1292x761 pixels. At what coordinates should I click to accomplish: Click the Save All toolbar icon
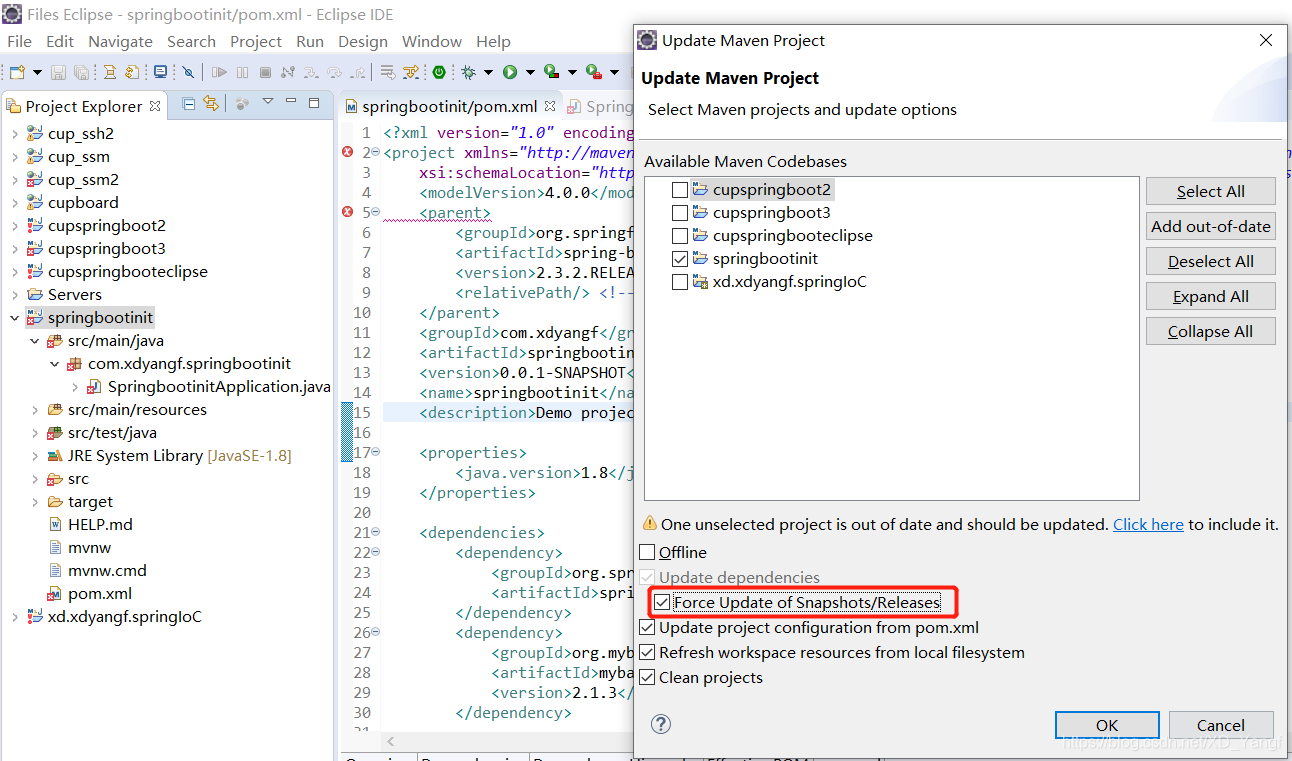point(81,72)
